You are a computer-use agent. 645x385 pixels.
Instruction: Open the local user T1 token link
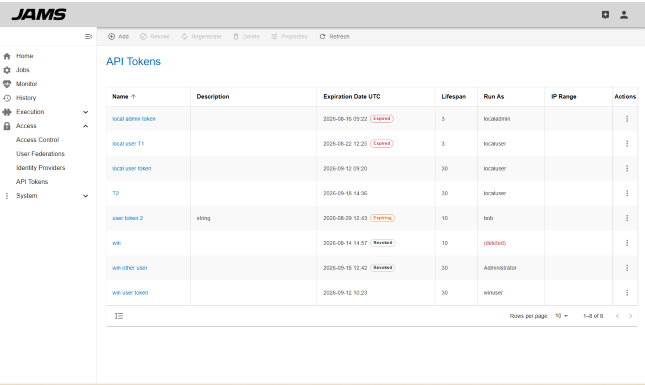pos(128,144)
